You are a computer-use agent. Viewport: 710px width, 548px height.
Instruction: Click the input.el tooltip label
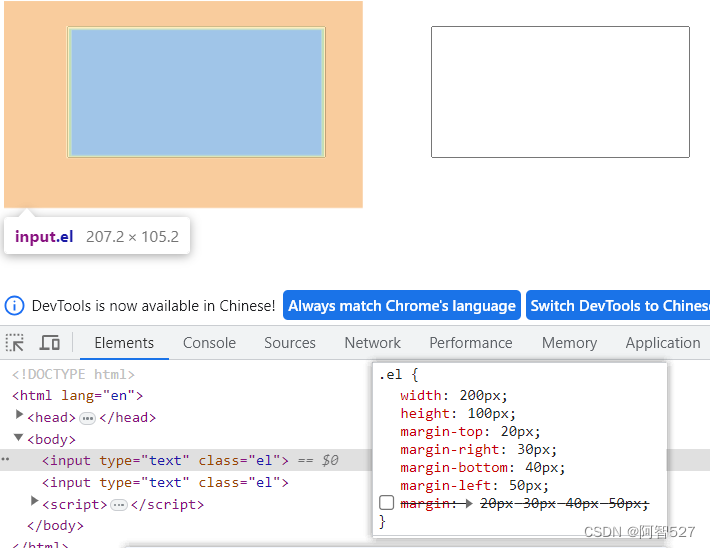(x=44, y=236)
